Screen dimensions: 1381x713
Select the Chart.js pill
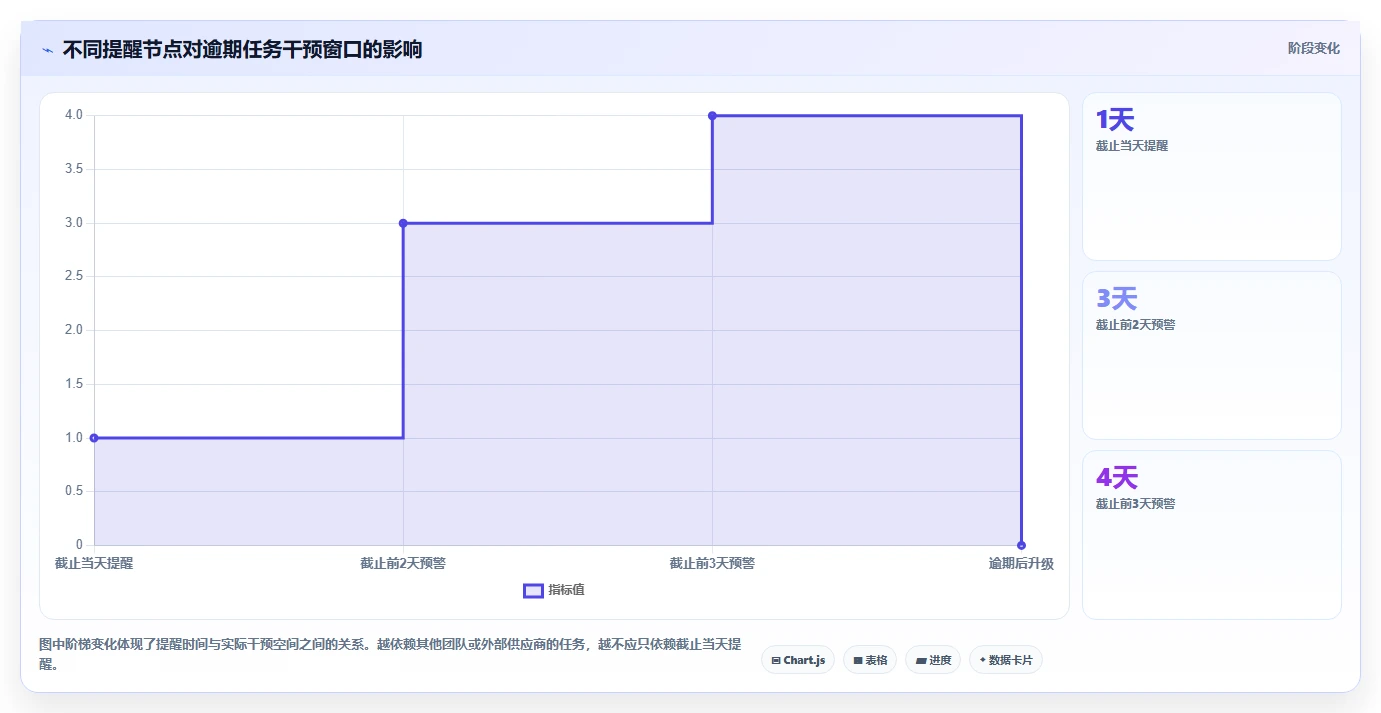798,660
